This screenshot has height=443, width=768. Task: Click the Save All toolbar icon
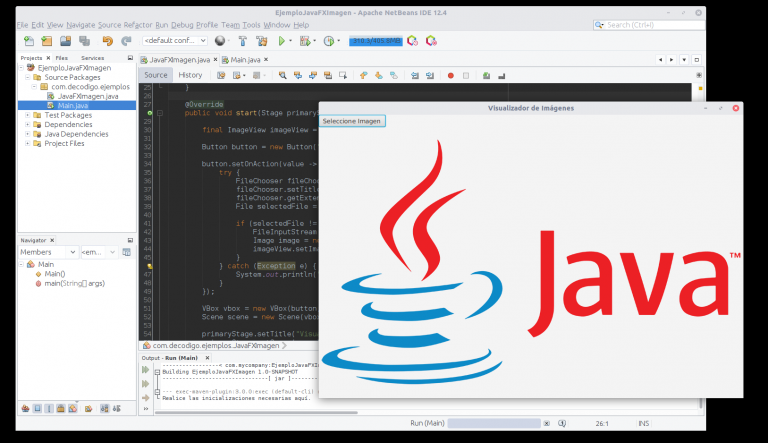pyautogui.click(x=84, y=41)
